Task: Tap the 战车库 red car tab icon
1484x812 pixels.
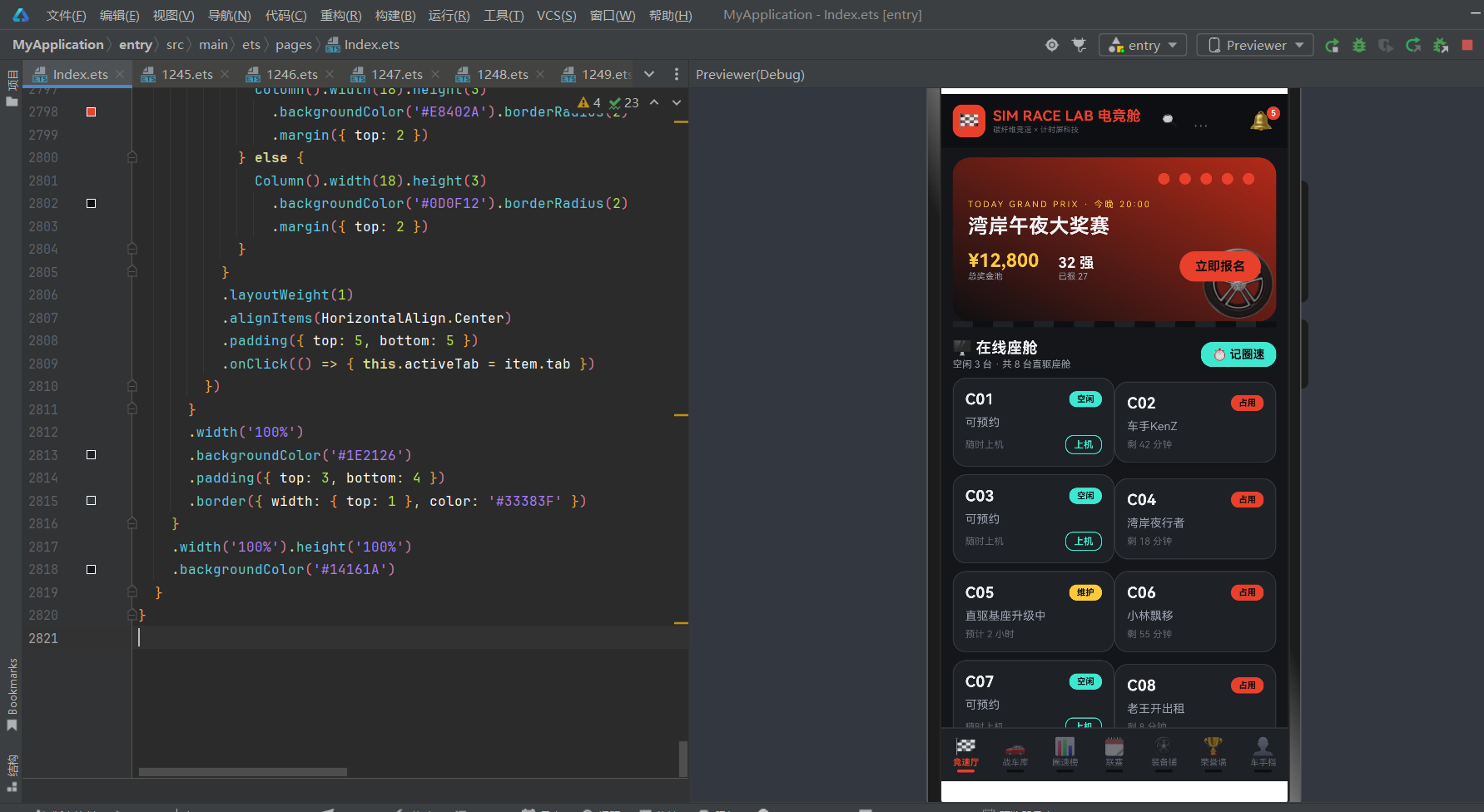Action: 1015,747
